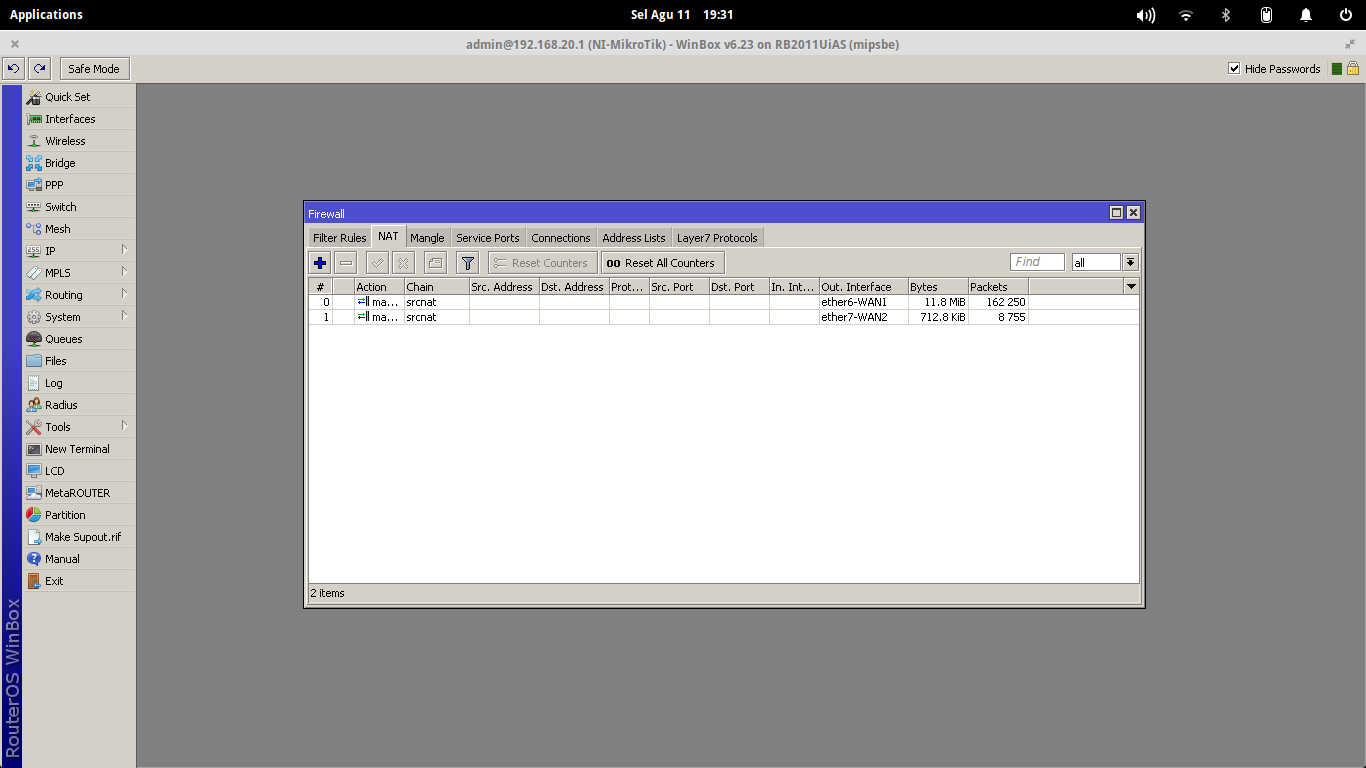
Task: Open New Terminal from the sidebar
Action: (79, 449)
